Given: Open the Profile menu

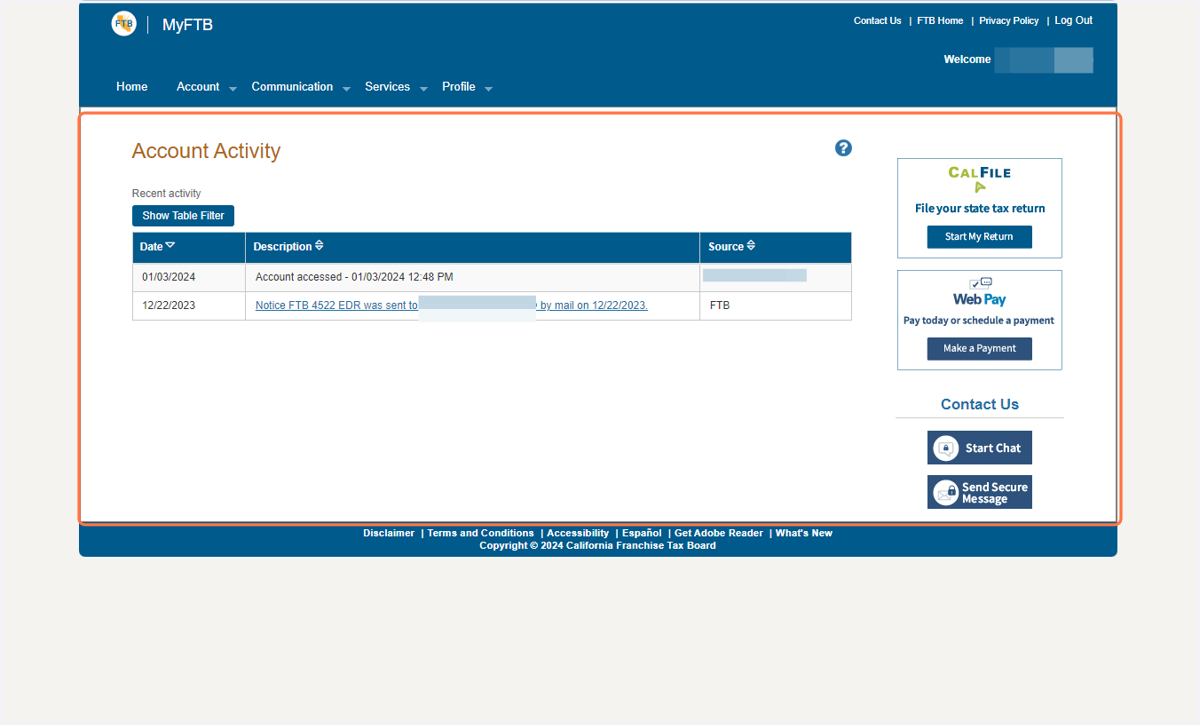Looking at the screenshot, I should (459, 87).
